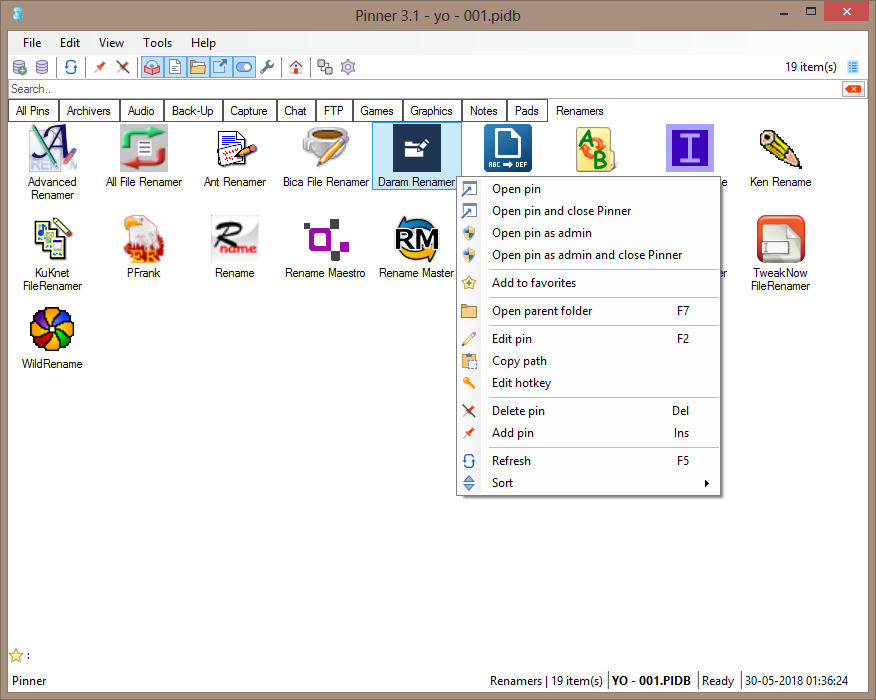Switch to the Notes tab
The image size is (876, 700).
[484, 111]
